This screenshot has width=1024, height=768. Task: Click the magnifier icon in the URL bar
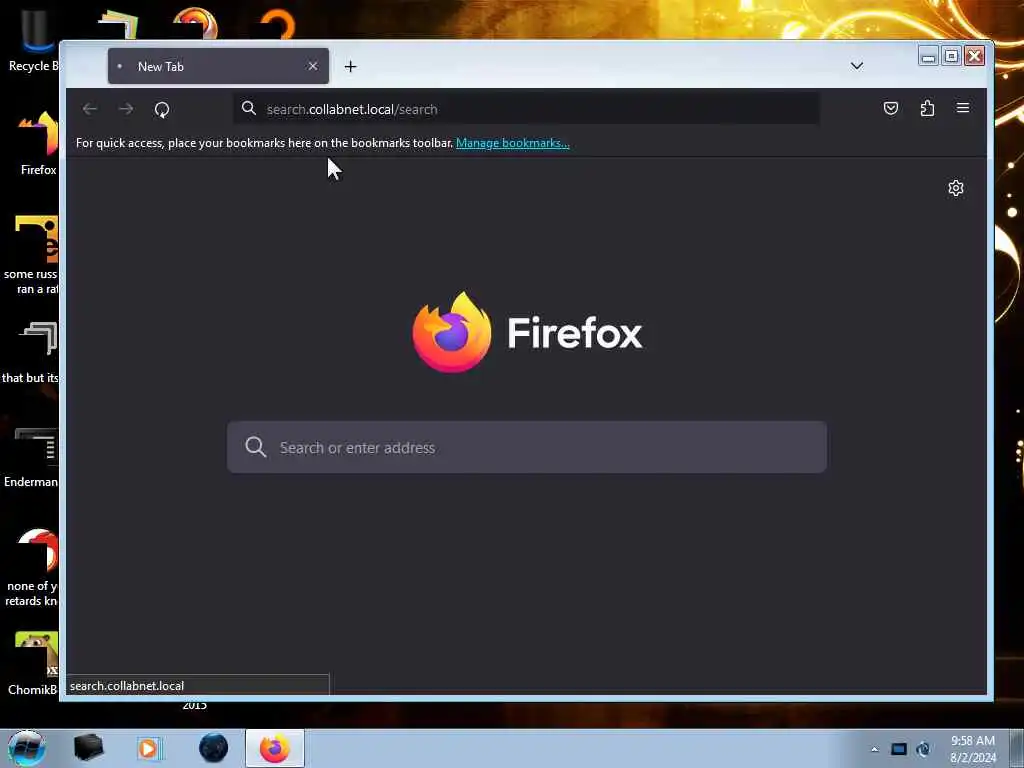[x=249, y=108]
